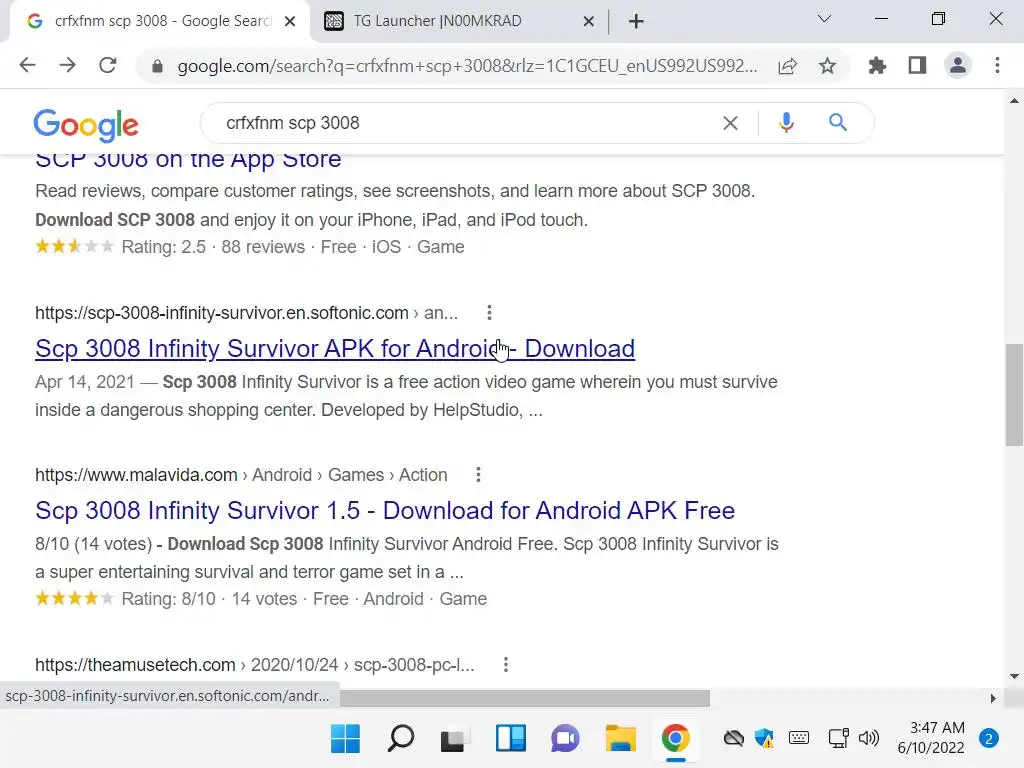The width and height of the screenshot is (1024, 768).
Task: Close the Google Search tab
Action: pyautogui.click(x=290, y=22)
